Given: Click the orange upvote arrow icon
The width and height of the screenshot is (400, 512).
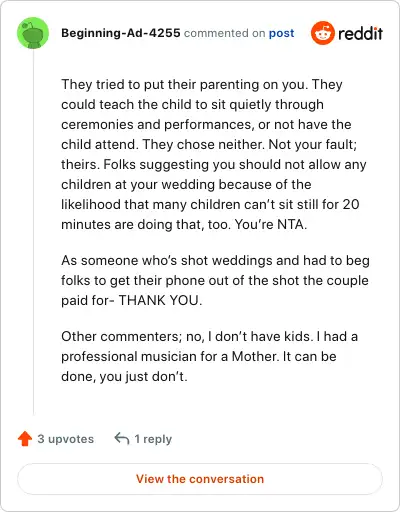Looking at the screenshot, I should (x=25, y=439).
